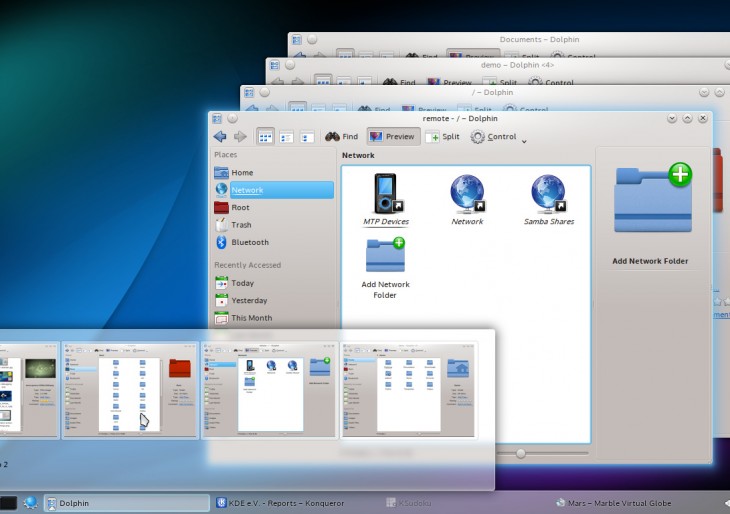Viewport: 730px width, 514px height.
Task: Open the Network globe icon in file view
Action: coord(467,198)
